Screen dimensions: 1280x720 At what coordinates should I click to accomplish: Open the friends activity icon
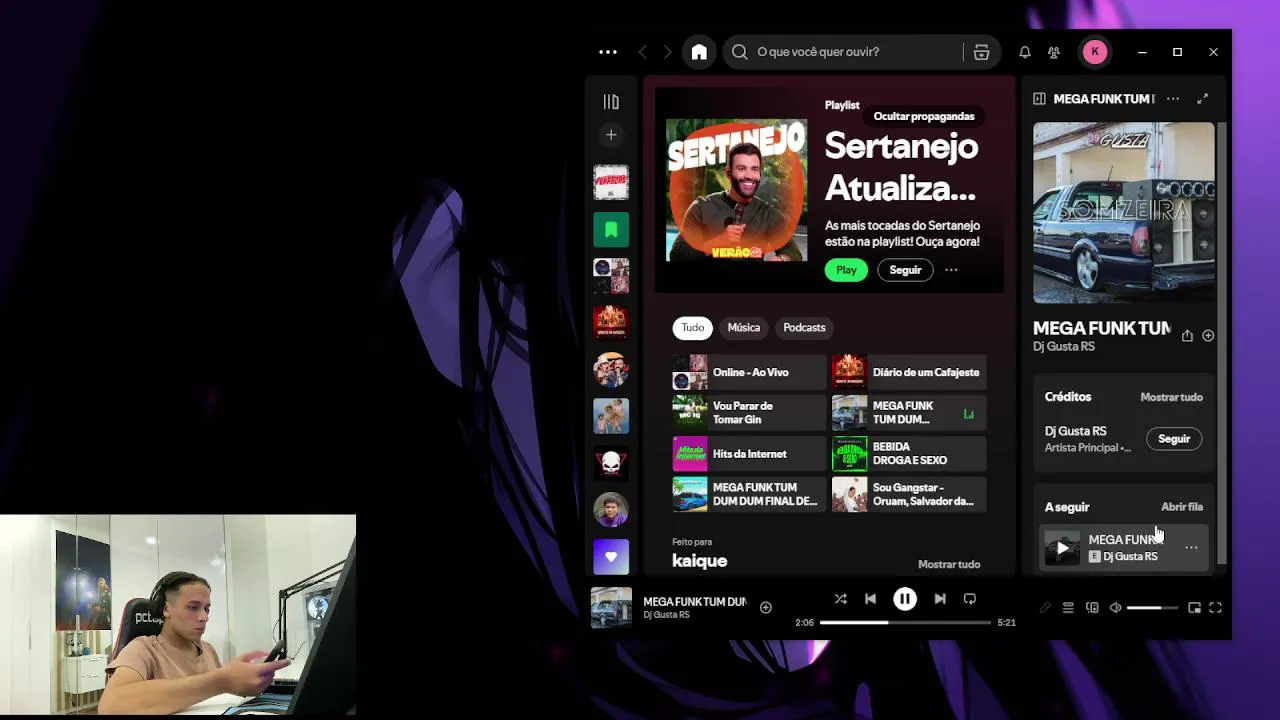[1054, 52]
